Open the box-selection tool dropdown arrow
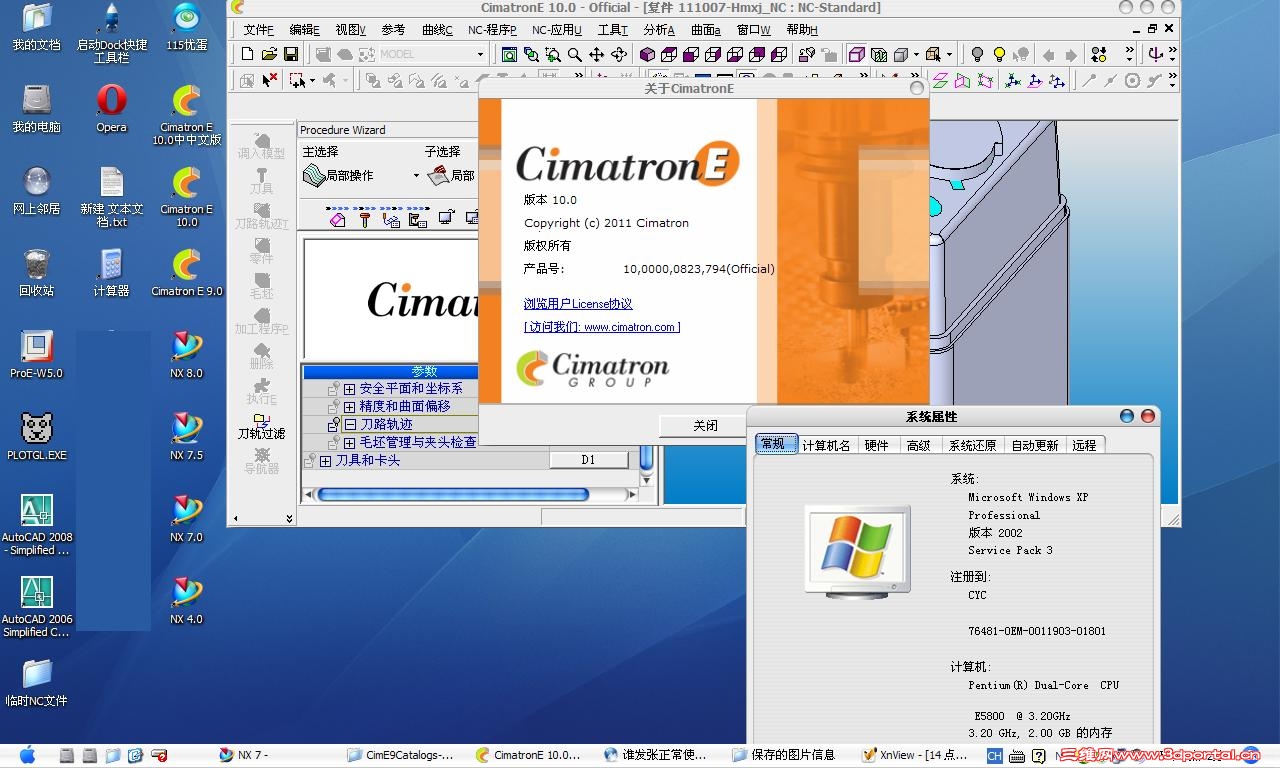 [312, 81]
